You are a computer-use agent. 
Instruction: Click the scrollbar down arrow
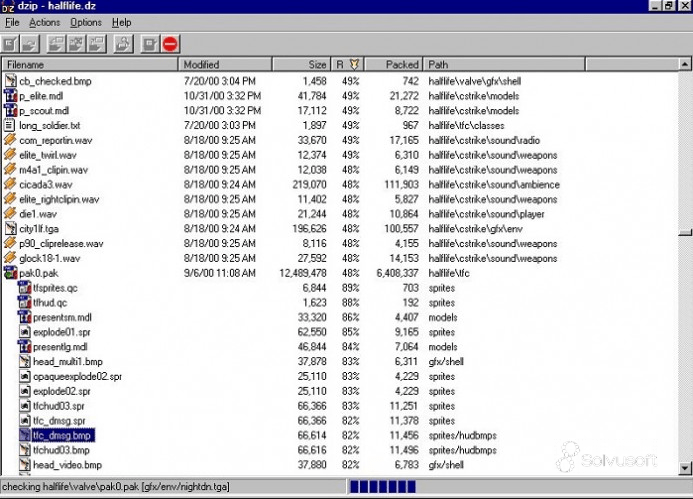(x=685, y=468)
